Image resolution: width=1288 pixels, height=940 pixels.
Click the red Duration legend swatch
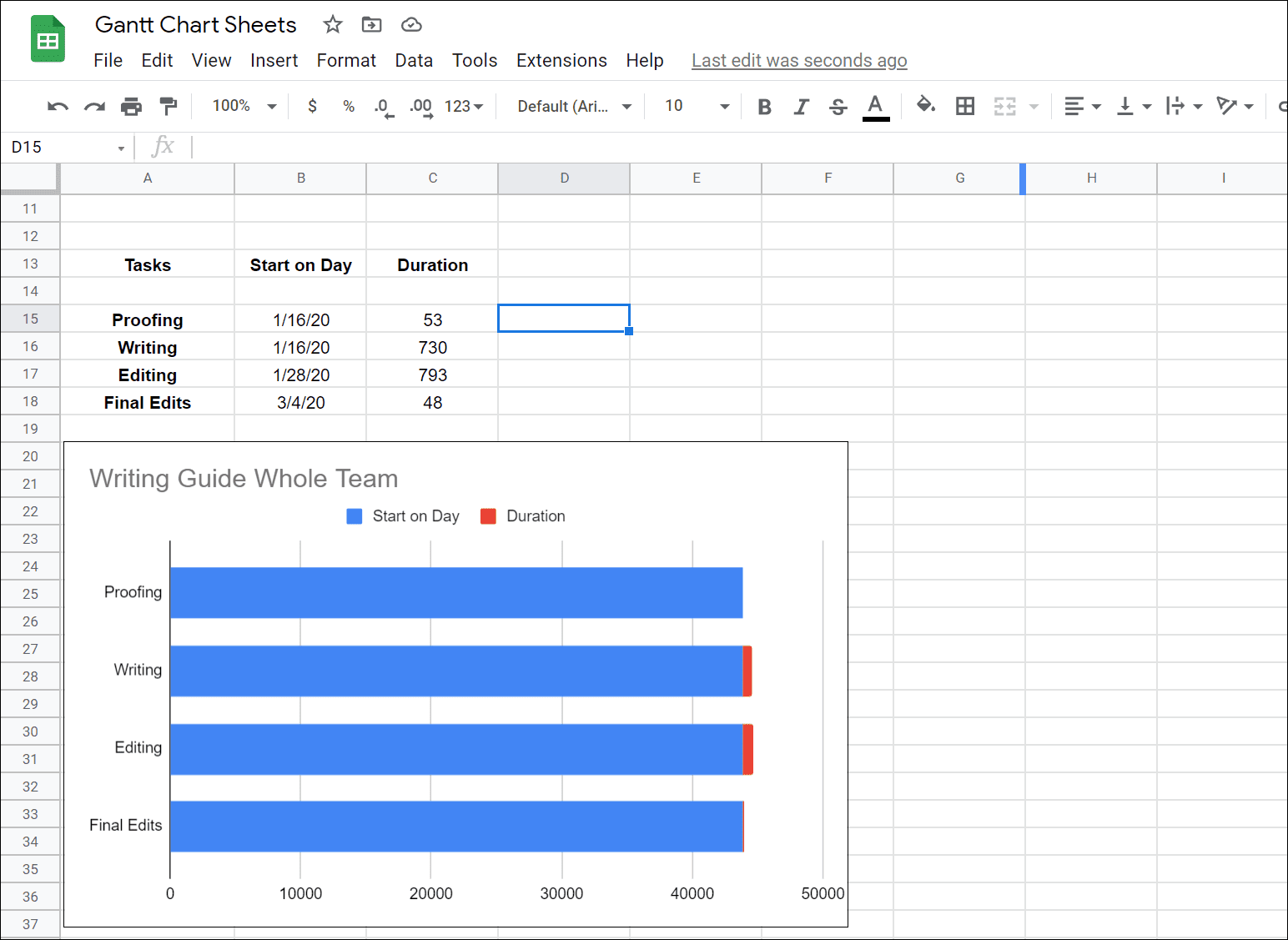click(x=489, y=516)
